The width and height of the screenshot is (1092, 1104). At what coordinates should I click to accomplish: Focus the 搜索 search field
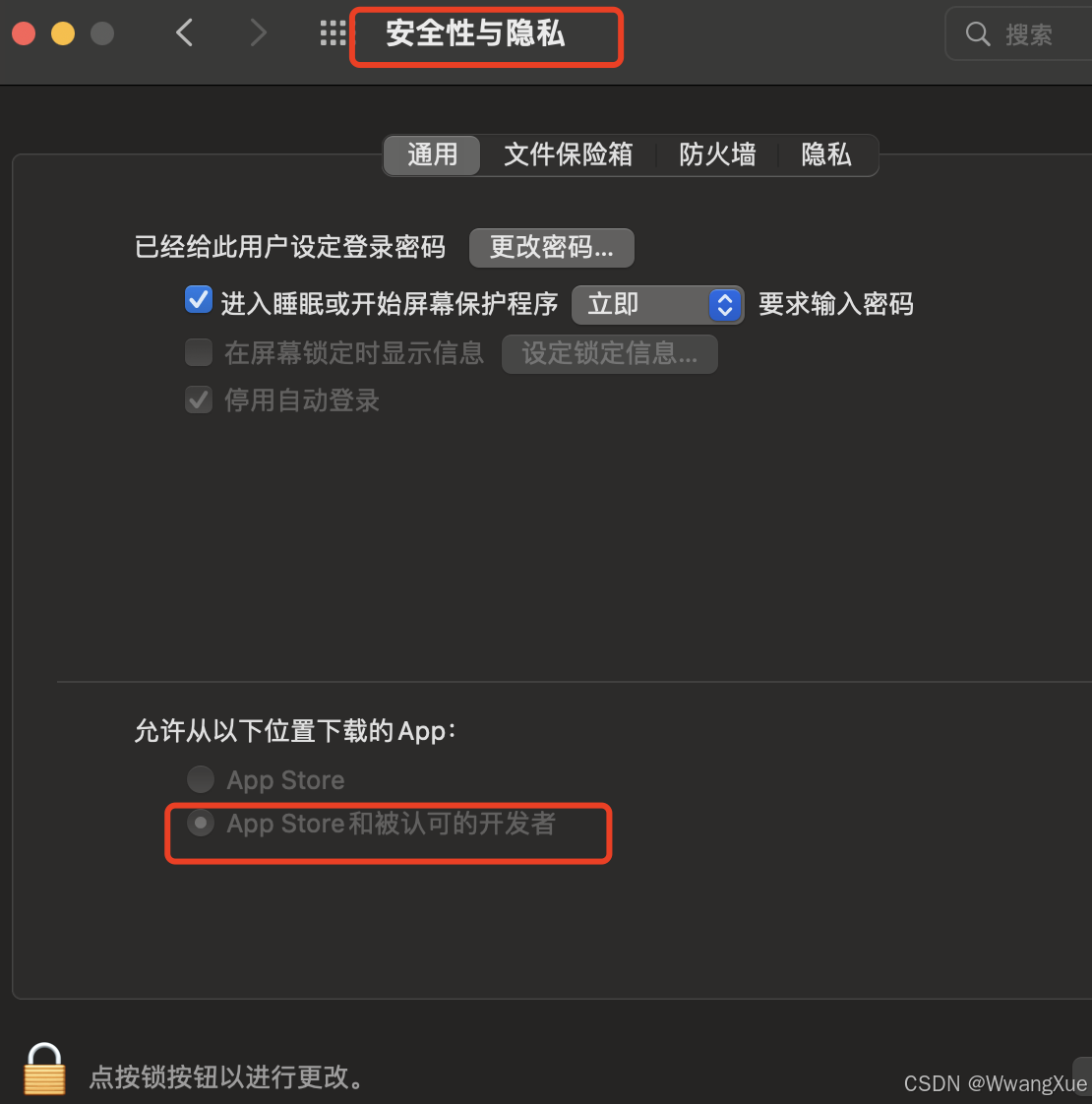1019,33
